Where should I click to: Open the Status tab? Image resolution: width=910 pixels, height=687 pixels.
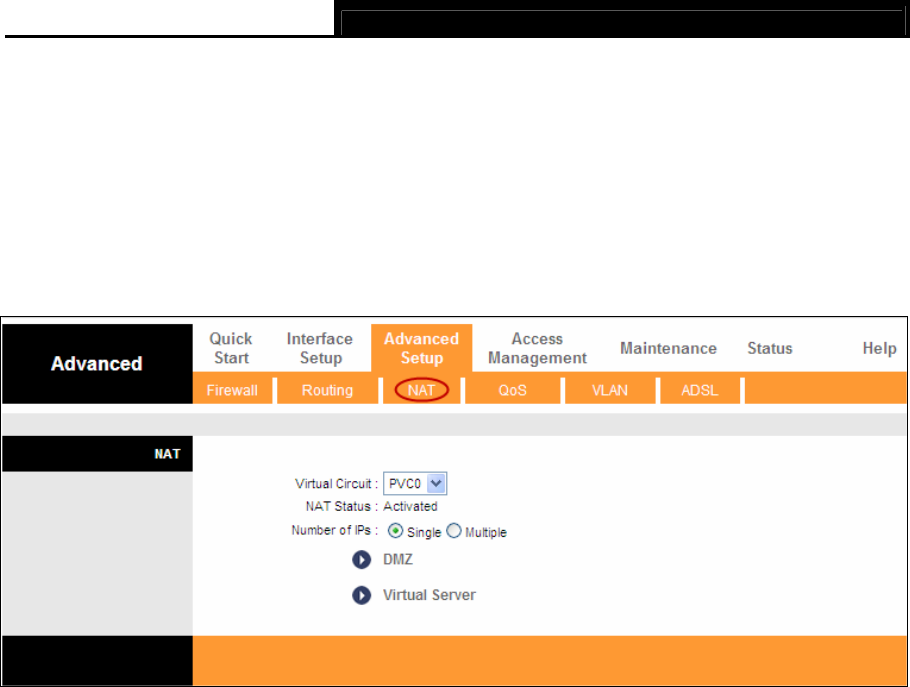[770, 348]
